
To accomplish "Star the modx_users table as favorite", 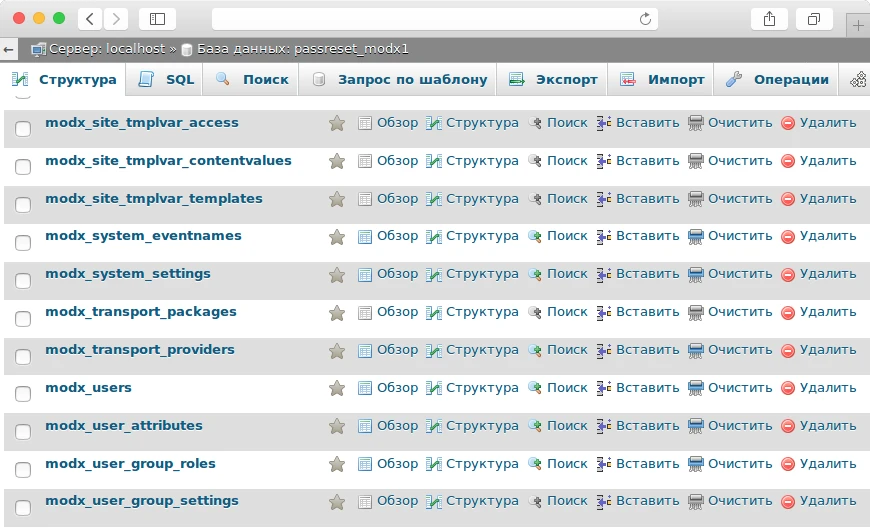I will 337,388.
